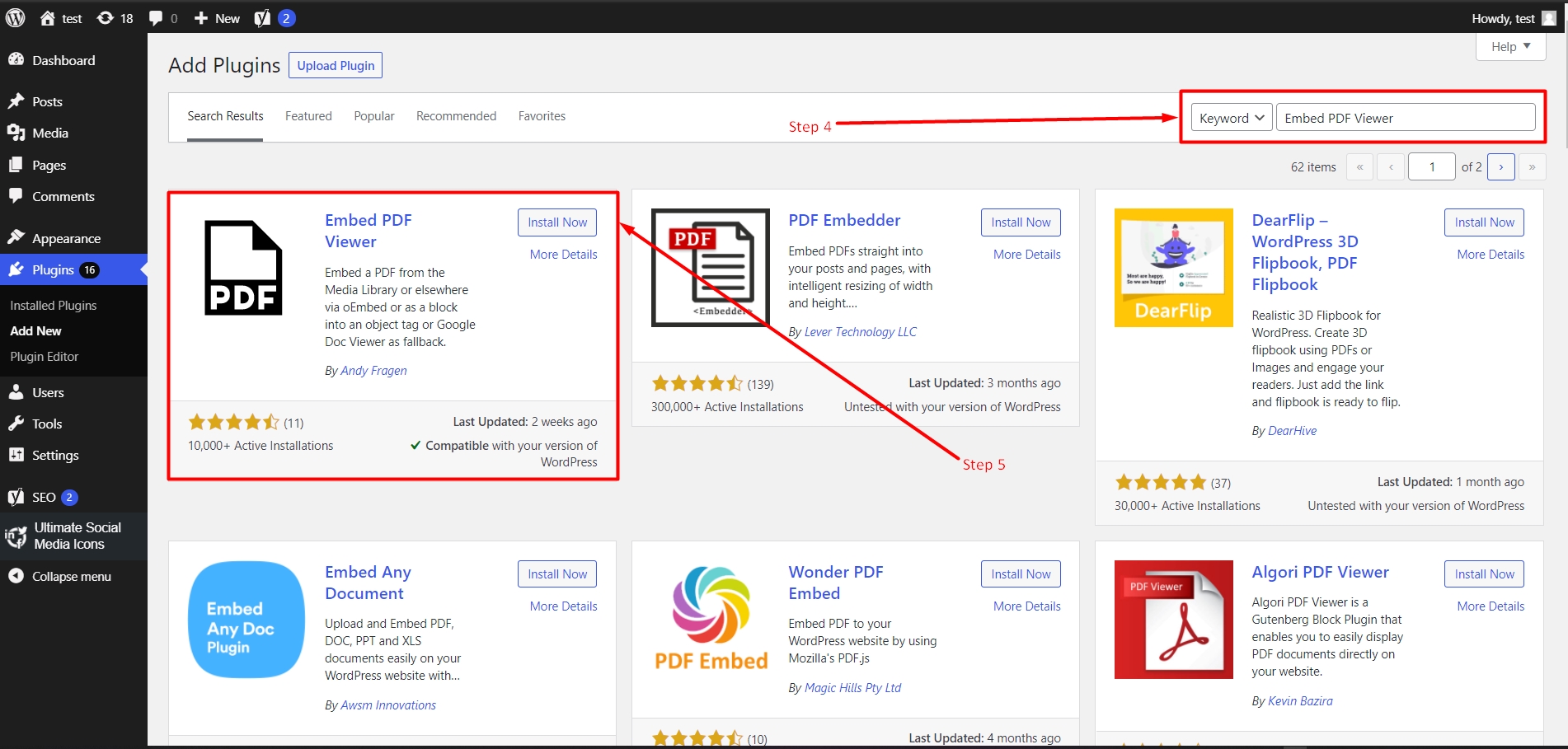This screenshot has width=1568, height=749.
Task: Install the Embed PDF Viewer plugin
Action: 557,222
